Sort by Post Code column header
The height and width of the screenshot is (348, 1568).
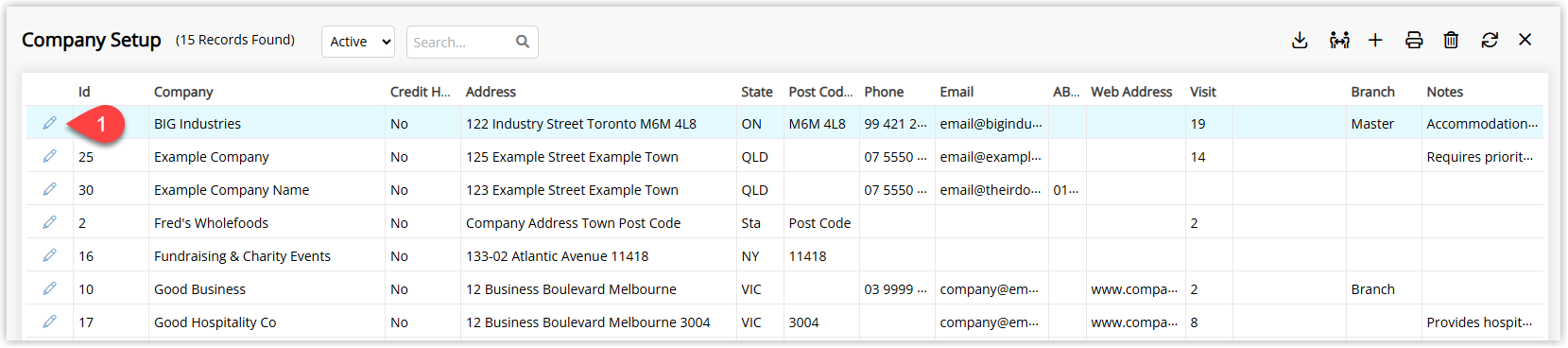[820, 92]
